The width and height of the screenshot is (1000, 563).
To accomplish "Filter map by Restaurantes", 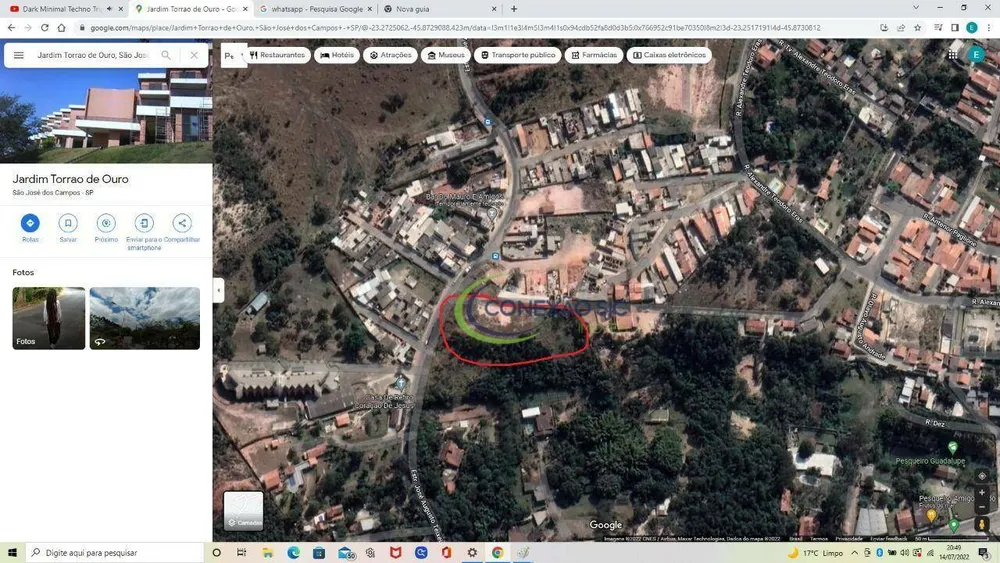I will pyautogui.click(x=278, y=55).
